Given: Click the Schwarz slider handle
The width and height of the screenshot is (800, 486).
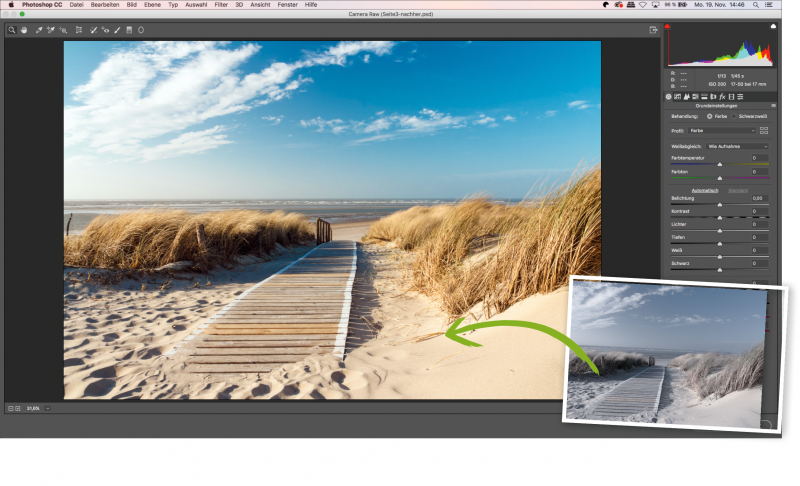Looking at the screenshot, I should [720, 270].
